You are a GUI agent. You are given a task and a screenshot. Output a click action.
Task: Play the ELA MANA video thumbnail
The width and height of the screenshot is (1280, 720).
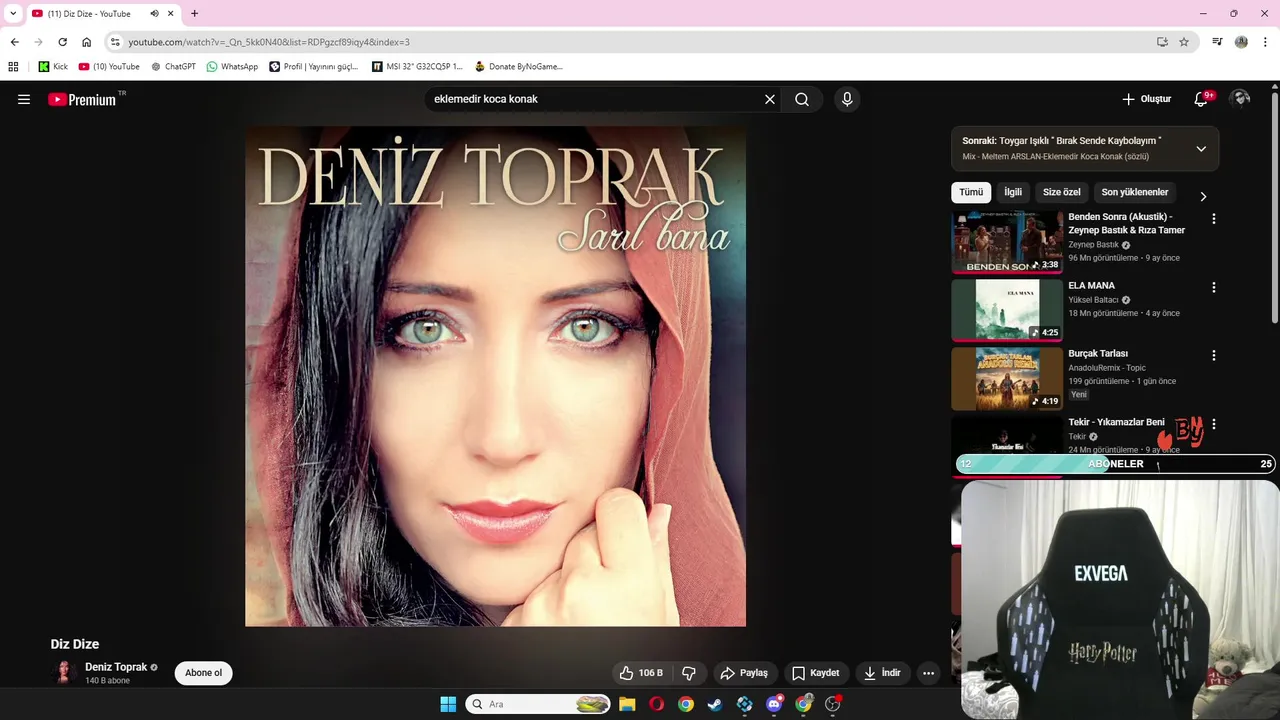pyautogui.click(x=1007, y=310)
